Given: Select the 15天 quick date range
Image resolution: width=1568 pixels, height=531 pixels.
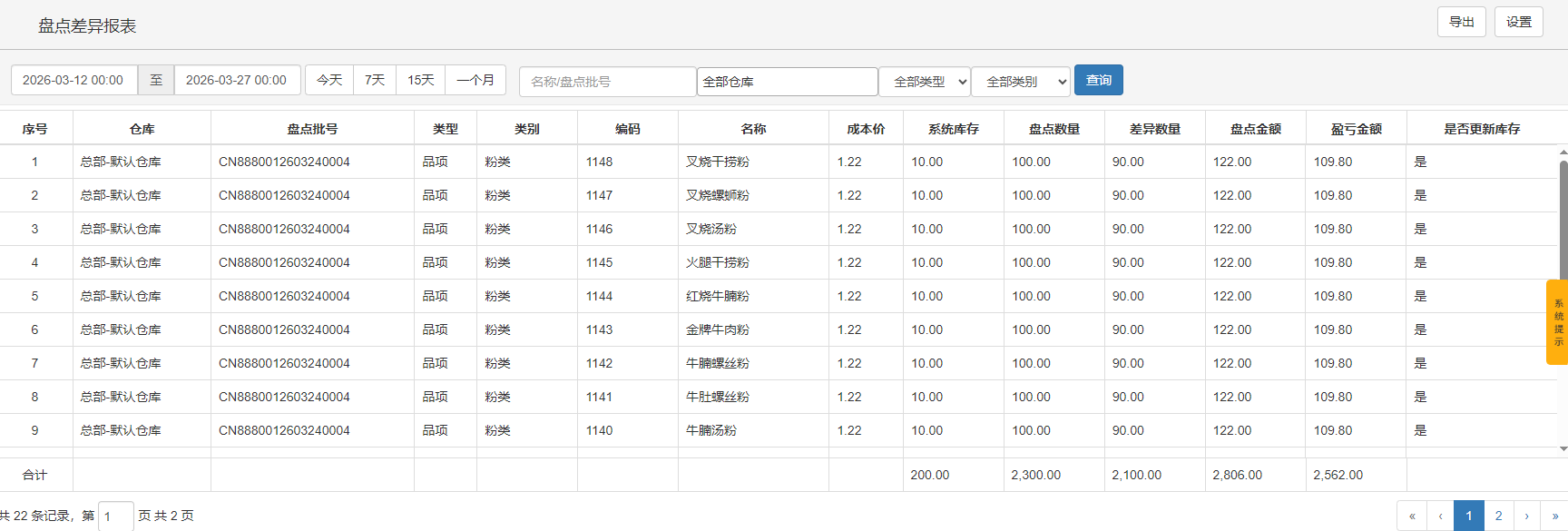Looking at the screenshot, I should pyautogui.click(x=420, y=80).
